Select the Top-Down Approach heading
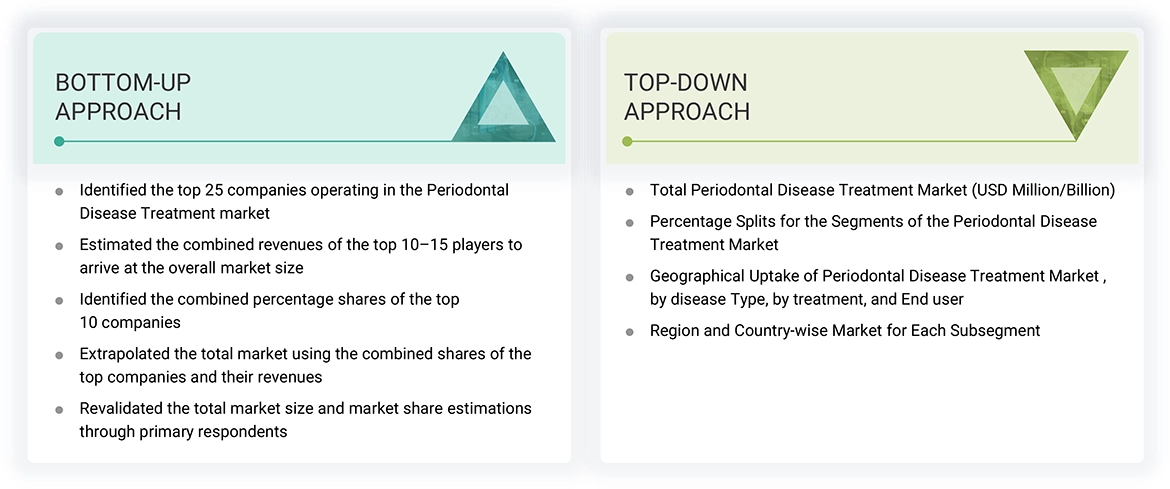The height and width of the screenshot is (489, 1170). (x=686, y=97)
